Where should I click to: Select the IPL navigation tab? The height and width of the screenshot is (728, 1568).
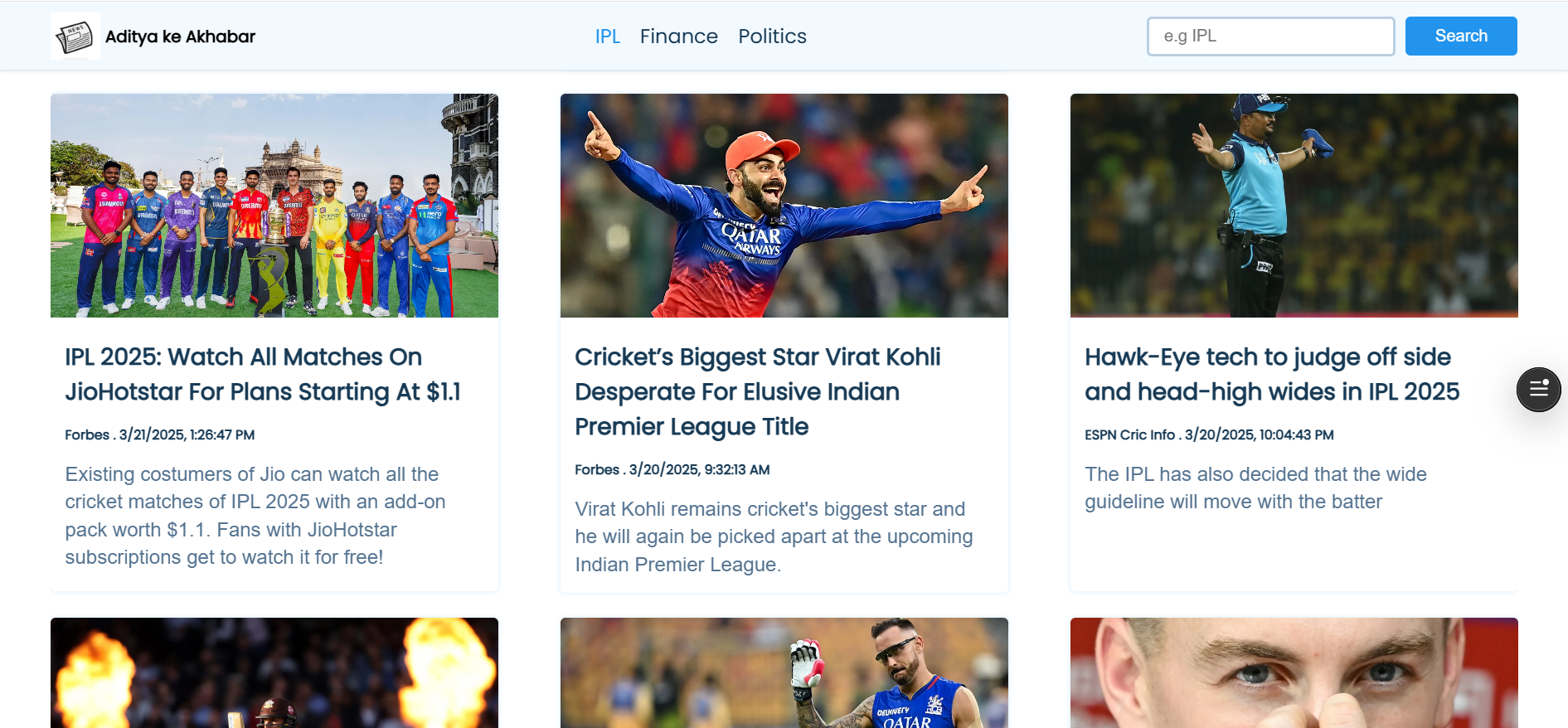point(608,36)
